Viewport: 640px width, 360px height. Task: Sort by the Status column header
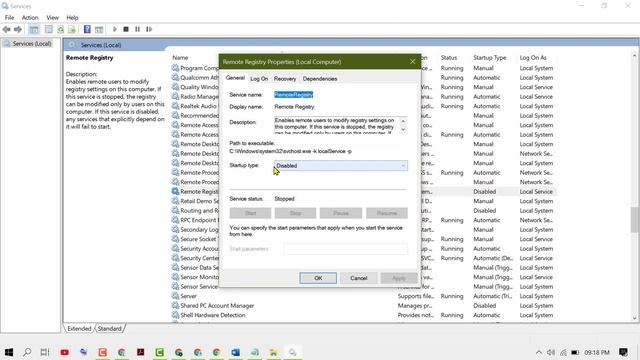pyautogui.click(x=449, y=58)
